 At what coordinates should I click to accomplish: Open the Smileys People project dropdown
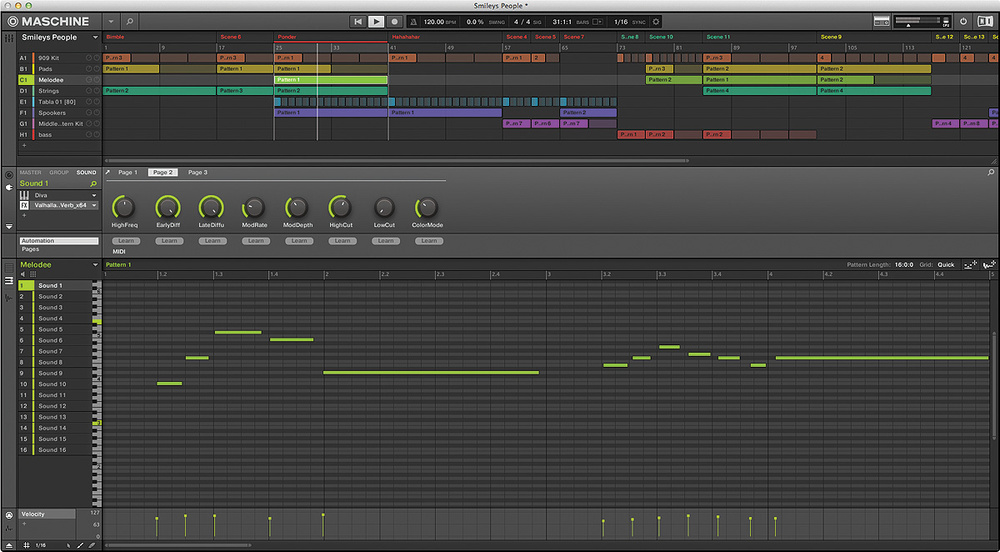point(95,38)
